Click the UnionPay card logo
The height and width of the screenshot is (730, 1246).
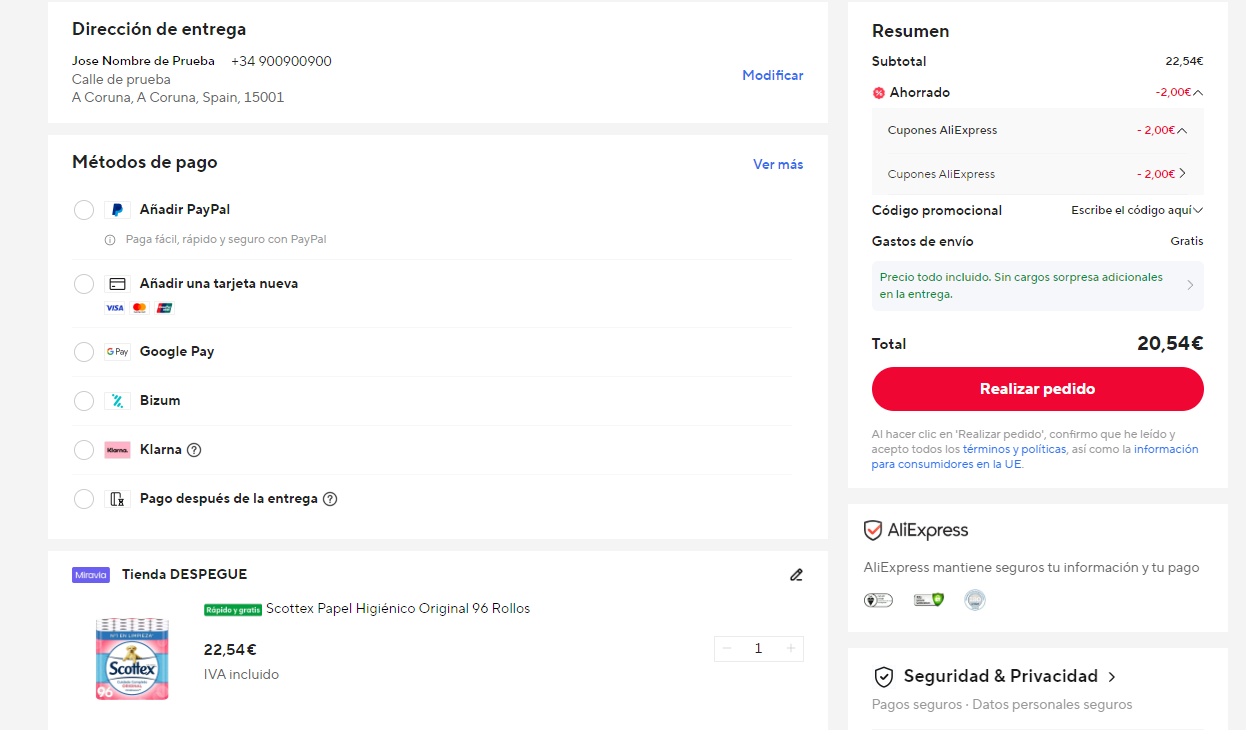[x=164, y=308]
